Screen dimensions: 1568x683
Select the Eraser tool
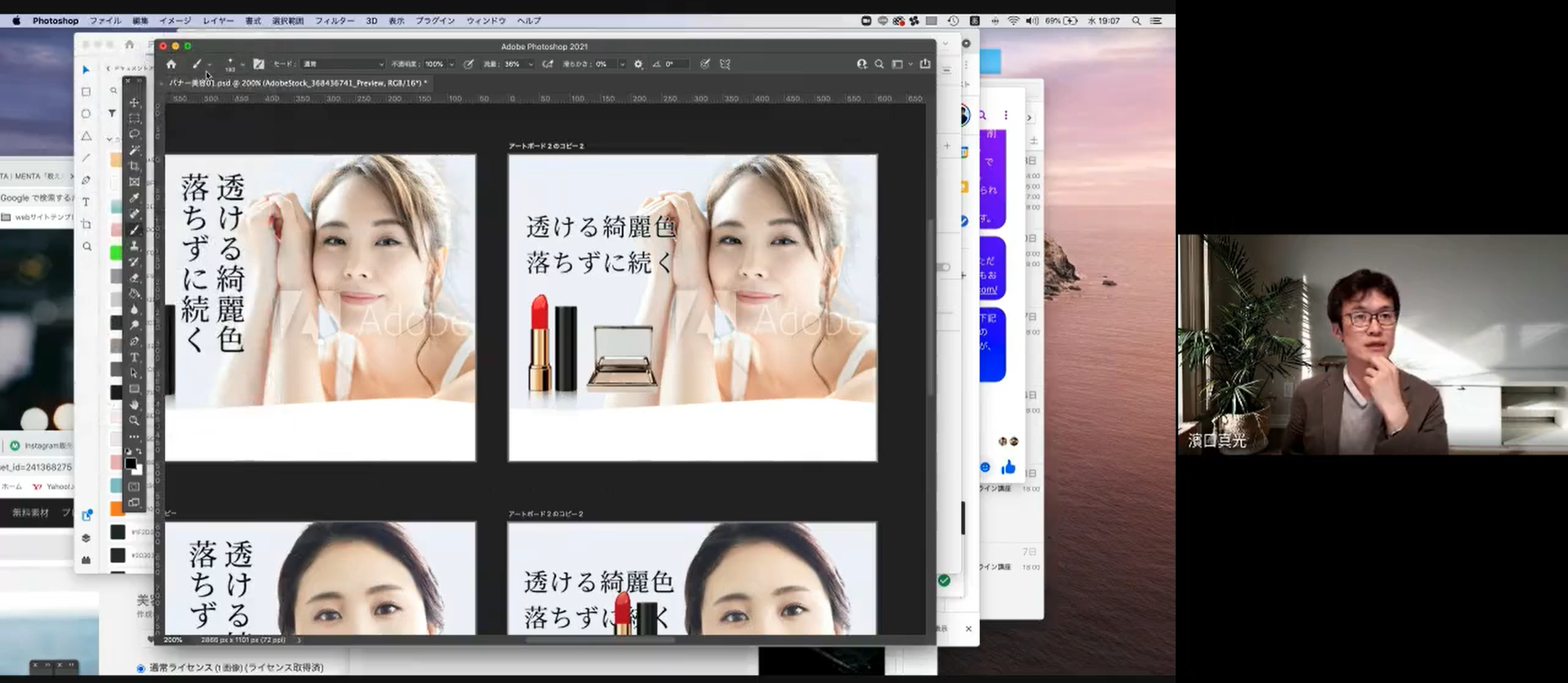coord(134,278)
